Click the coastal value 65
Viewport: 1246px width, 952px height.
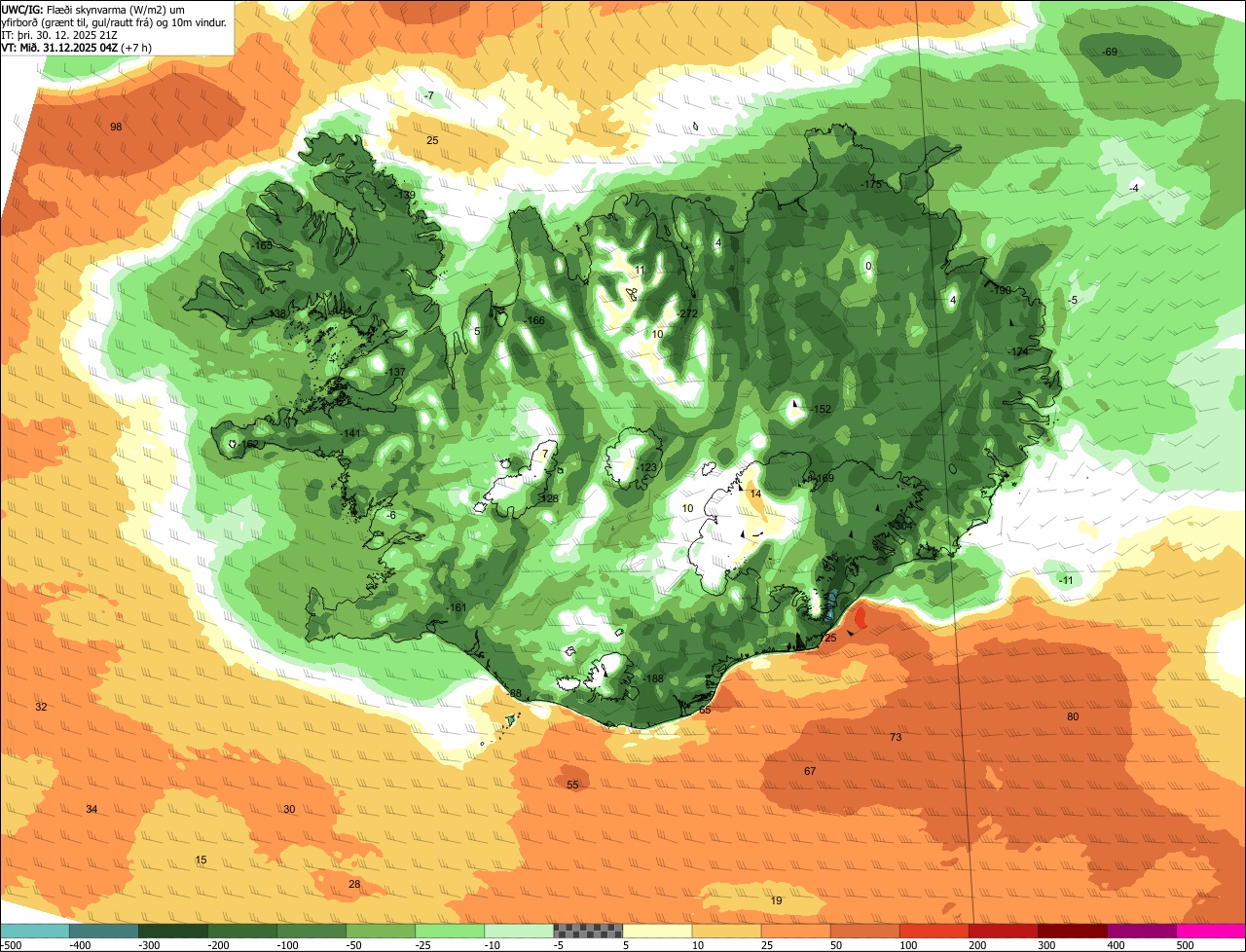click(705, 711)
